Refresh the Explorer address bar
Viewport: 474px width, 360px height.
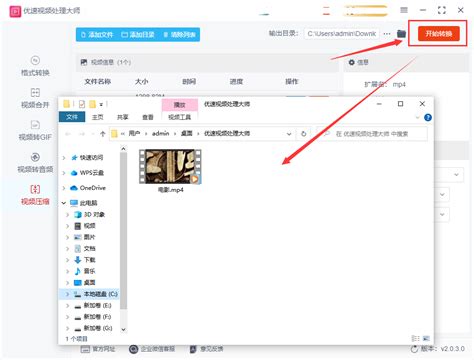[303, 134]
